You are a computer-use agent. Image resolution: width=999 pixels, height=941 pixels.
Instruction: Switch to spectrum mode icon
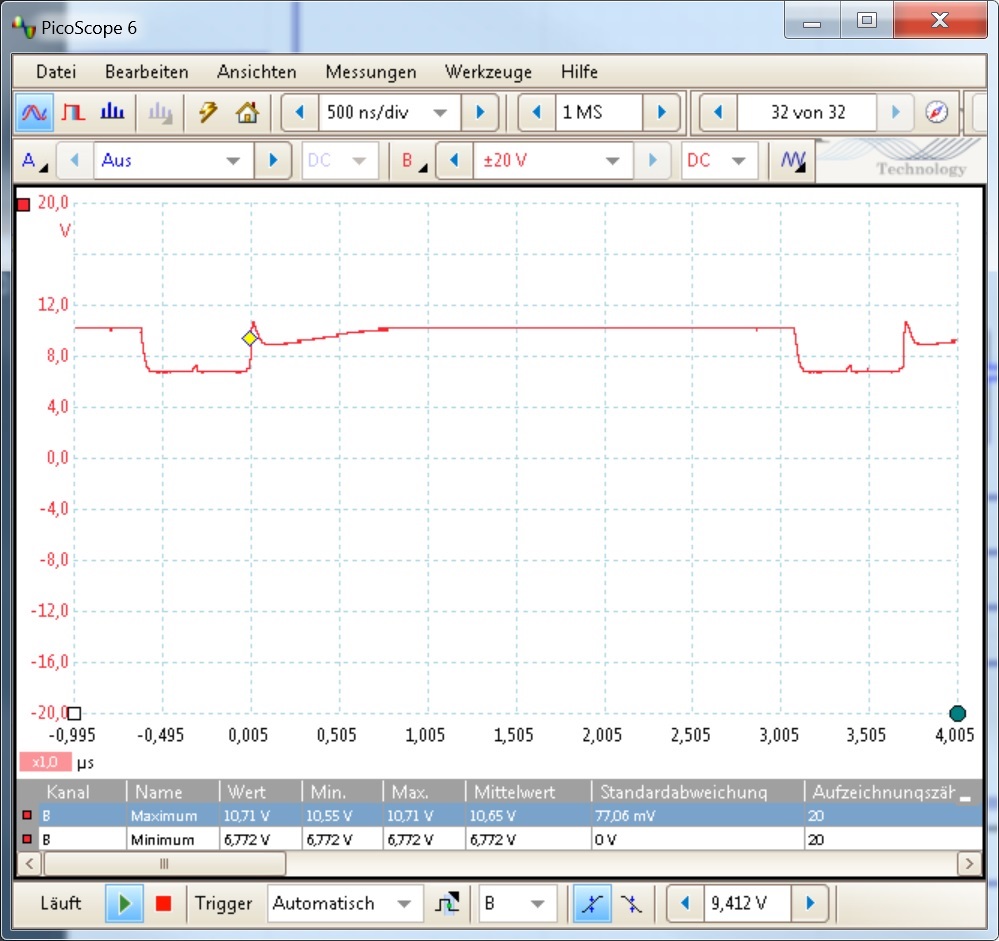pos(112,113)
